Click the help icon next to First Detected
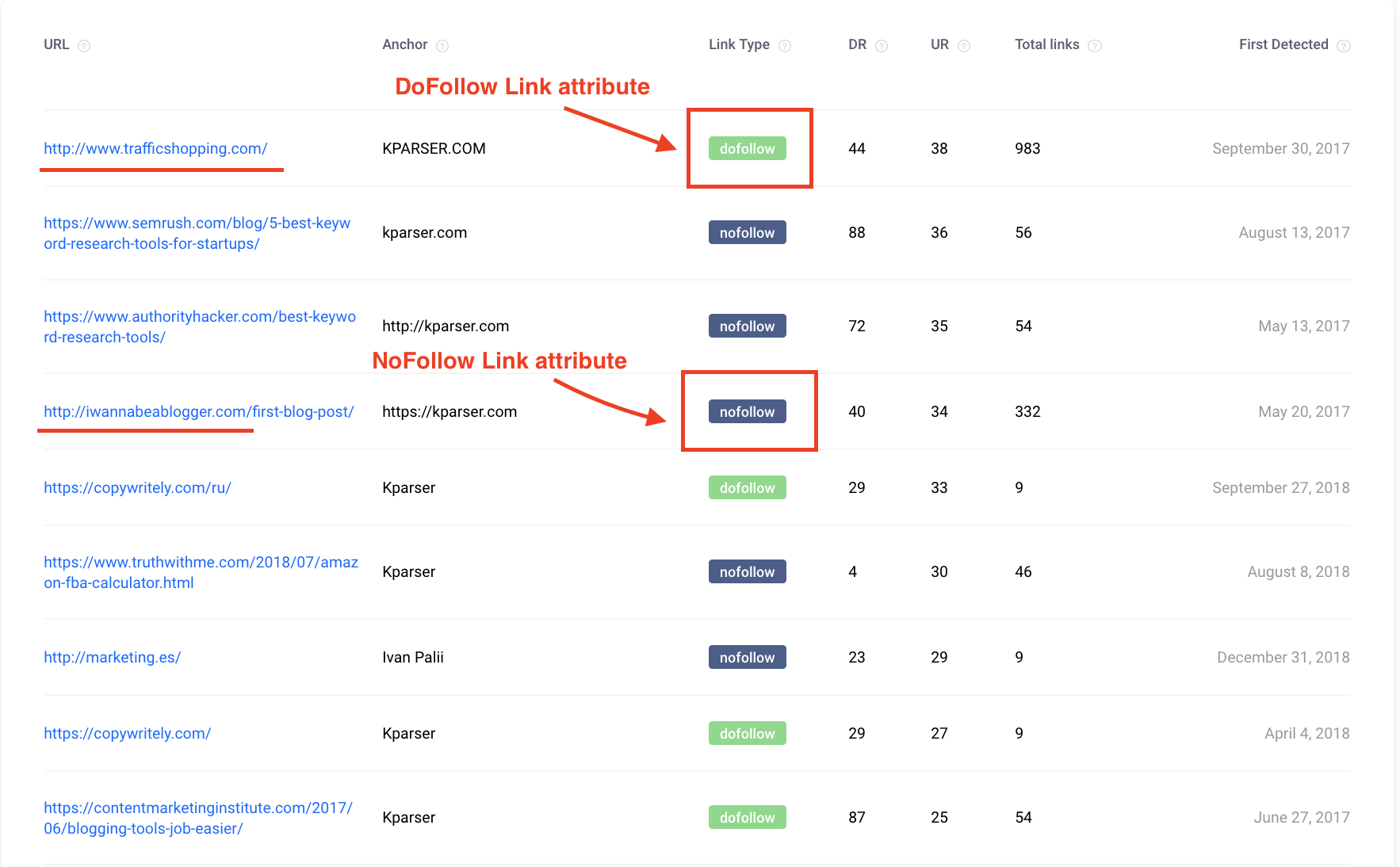The image size is (1400, 867). click(1344, 46)
